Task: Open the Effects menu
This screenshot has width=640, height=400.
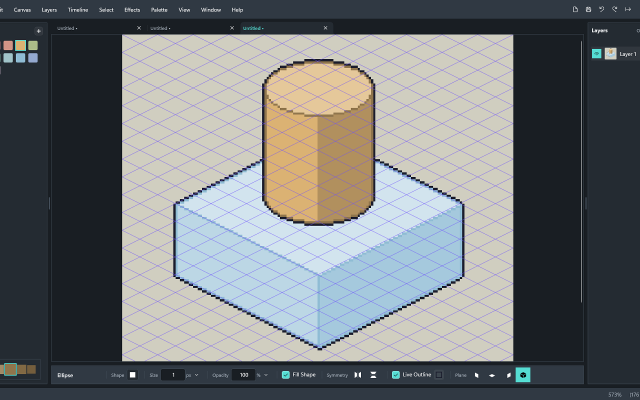Action: 132,10
